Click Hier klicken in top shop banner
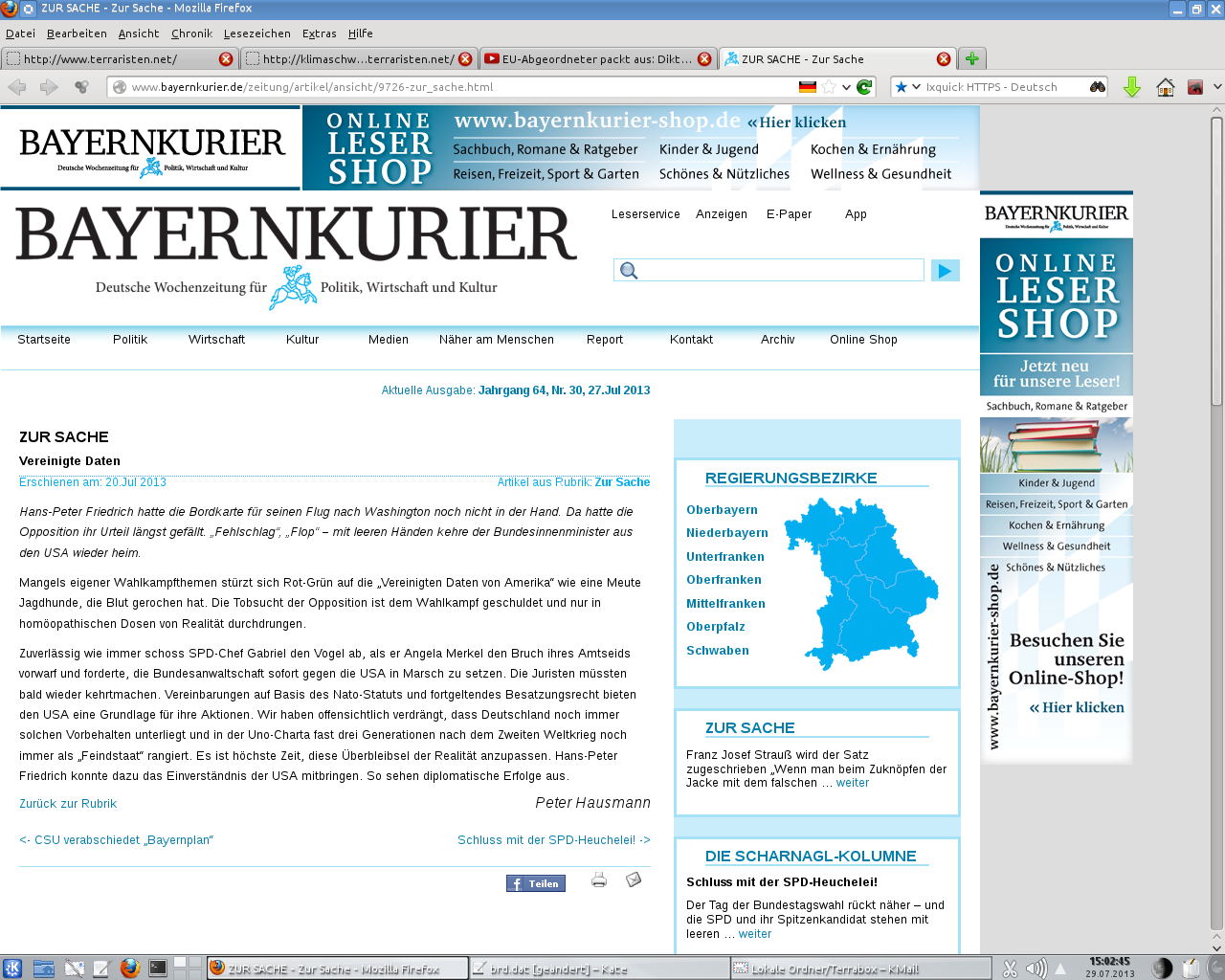 tap(797, 122)
